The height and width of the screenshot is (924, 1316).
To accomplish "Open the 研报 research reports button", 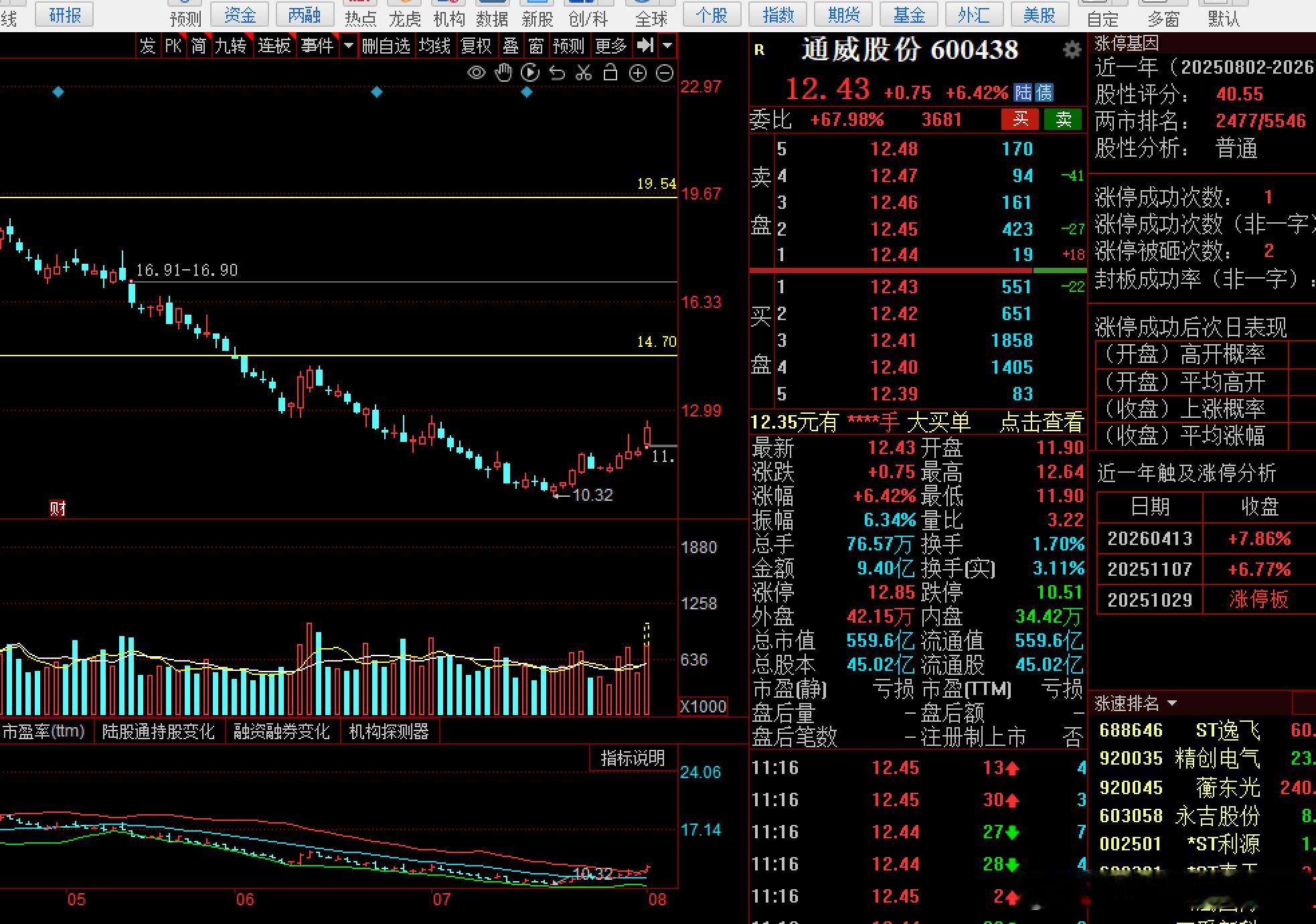I will pos(65,14).
